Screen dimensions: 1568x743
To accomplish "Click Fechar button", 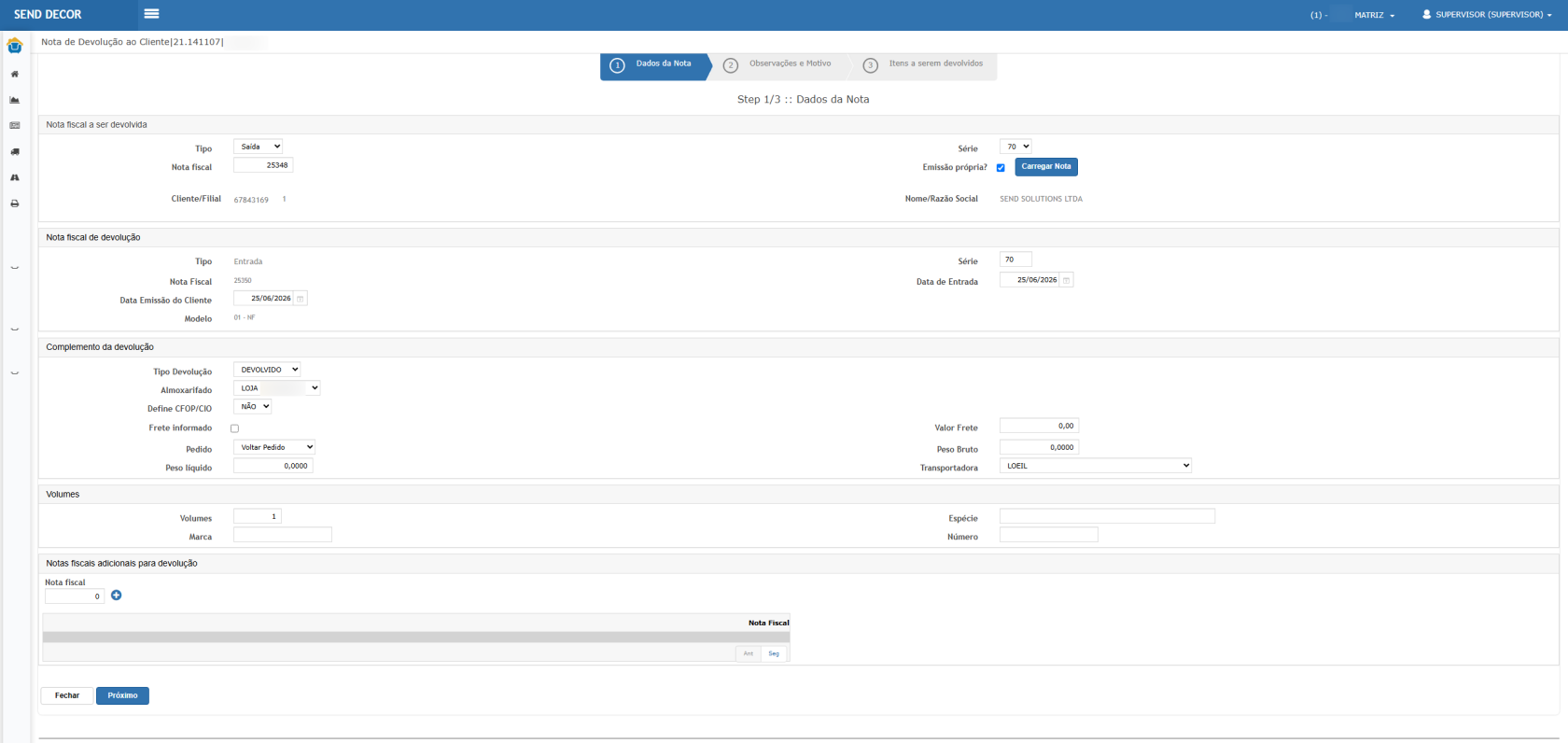I will pos(67,695).
